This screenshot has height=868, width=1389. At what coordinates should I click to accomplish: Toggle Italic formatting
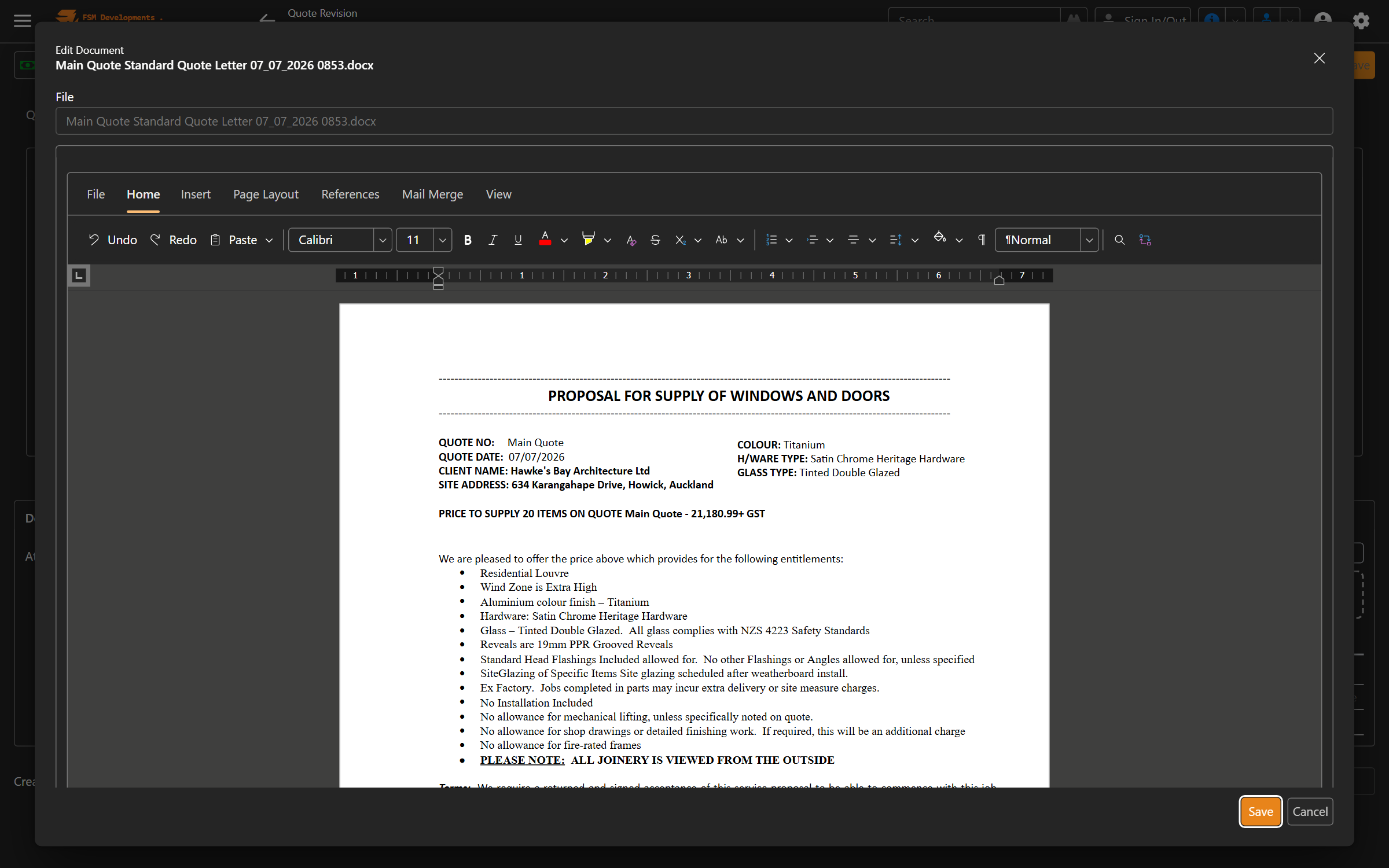[x=493, y=240]
